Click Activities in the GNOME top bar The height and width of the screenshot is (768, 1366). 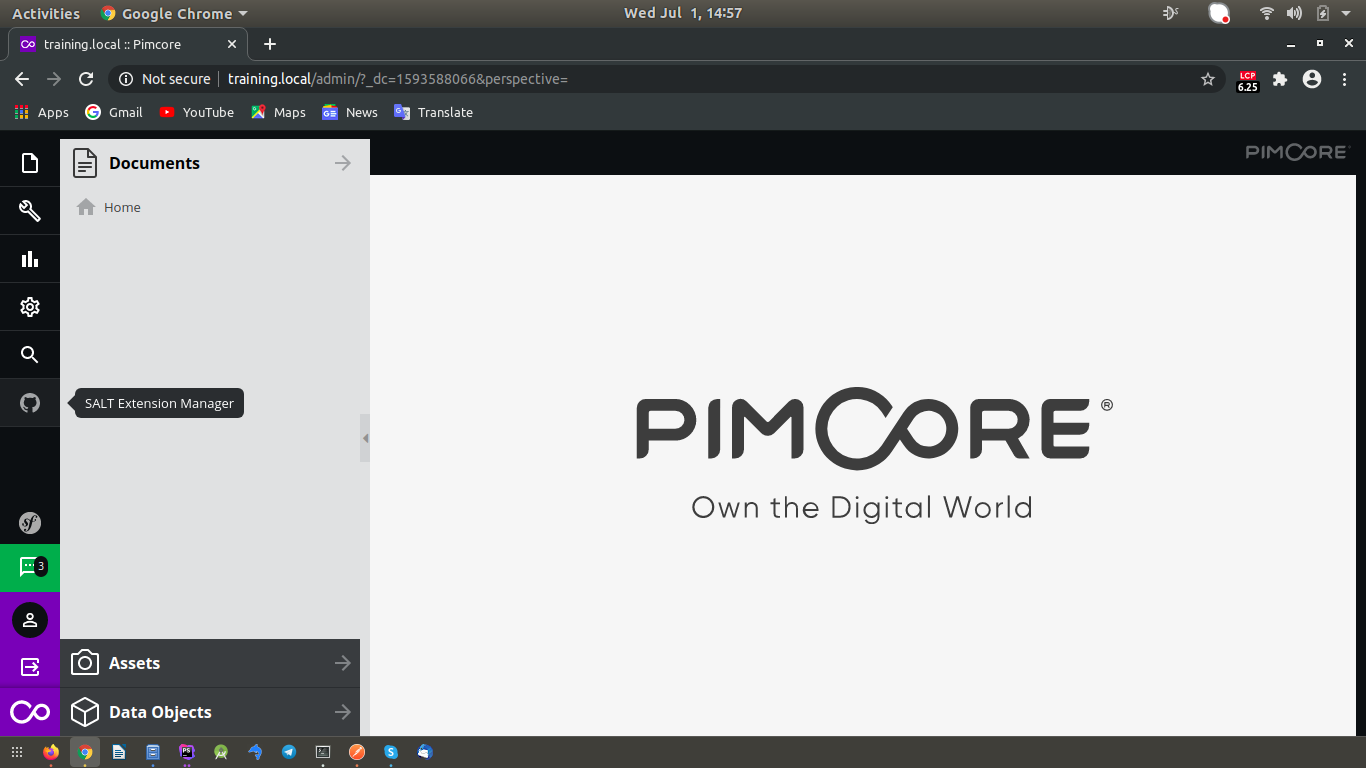tap(46, 13)
